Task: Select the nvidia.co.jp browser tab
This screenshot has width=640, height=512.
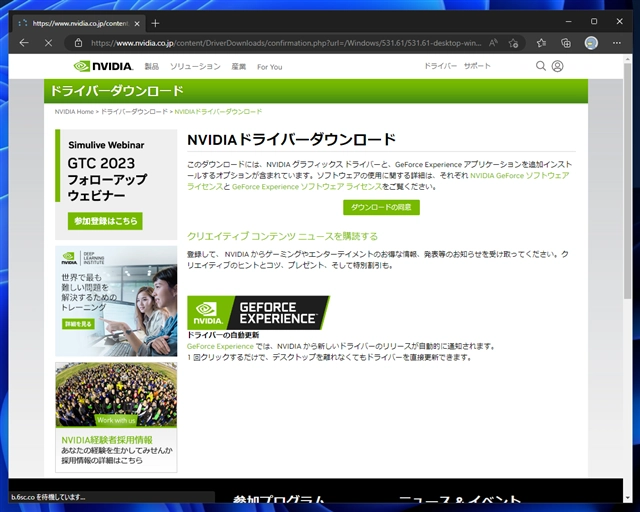Action: pyautogui.click(x=79, y=23)
